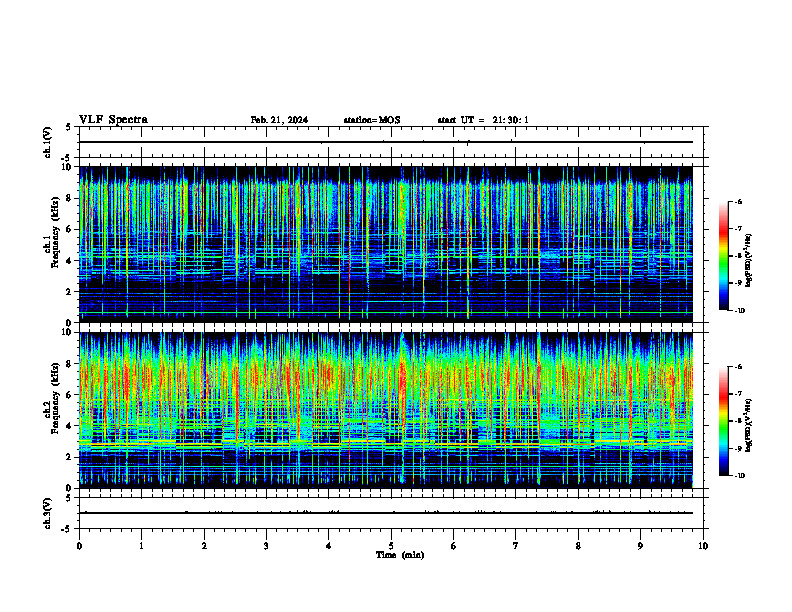Click tick label "7" on the Time axis
This screenshot has width=792, height=612.
516,546
